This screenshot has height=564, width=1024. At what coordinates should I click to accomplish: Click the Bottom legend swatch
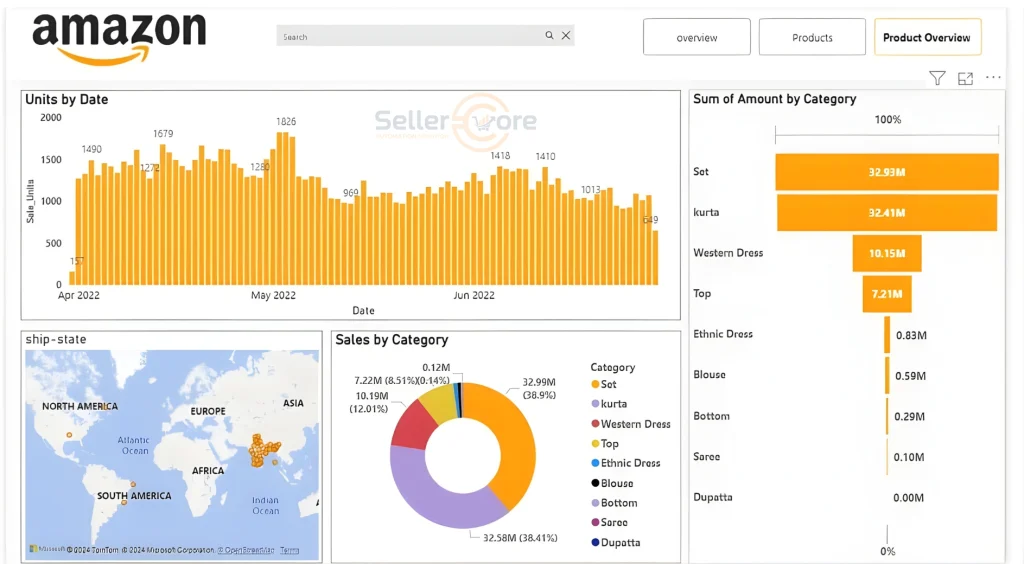coord(595,503)
